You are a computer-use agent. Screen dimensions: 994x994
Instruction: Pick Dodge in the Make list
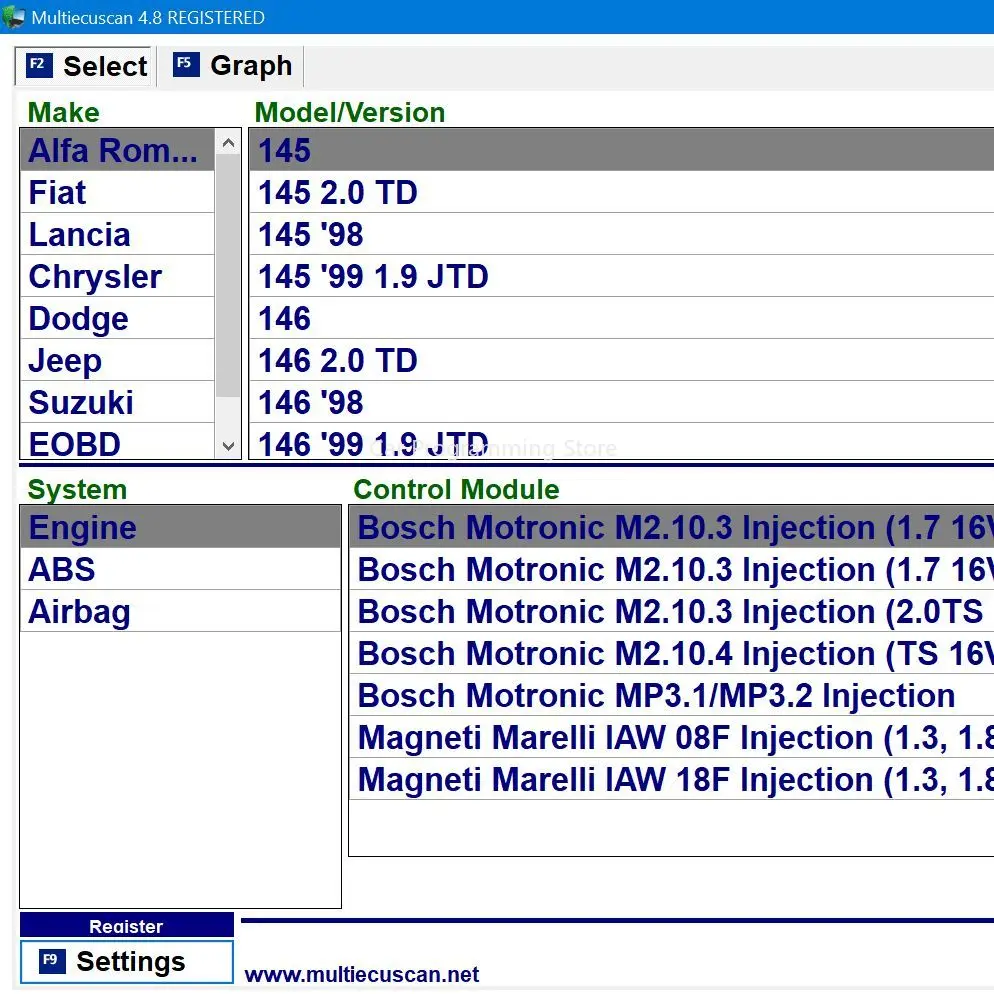117,318
